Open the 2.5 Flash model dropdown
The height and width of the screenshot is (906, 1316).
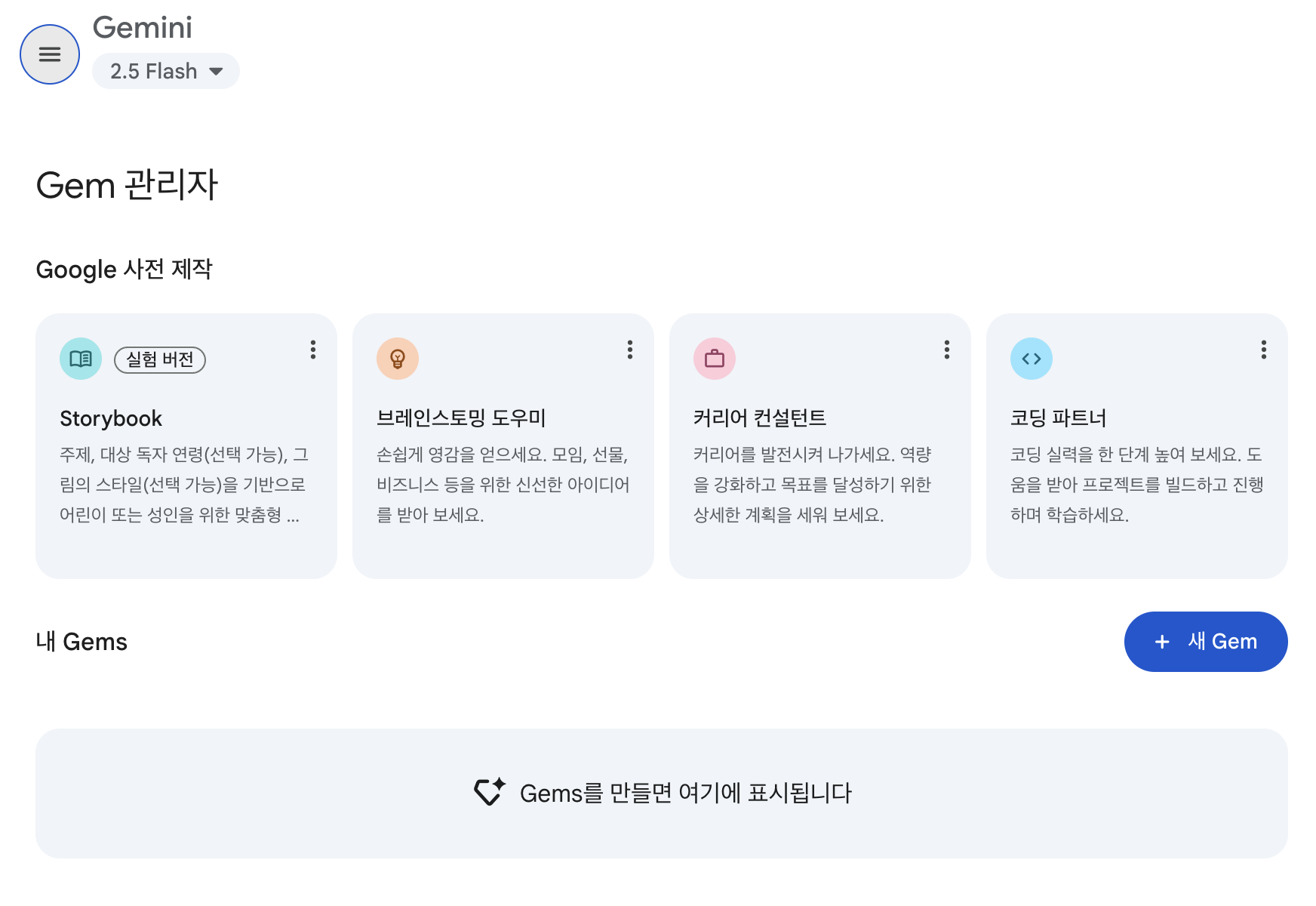(x=165, y=70)
